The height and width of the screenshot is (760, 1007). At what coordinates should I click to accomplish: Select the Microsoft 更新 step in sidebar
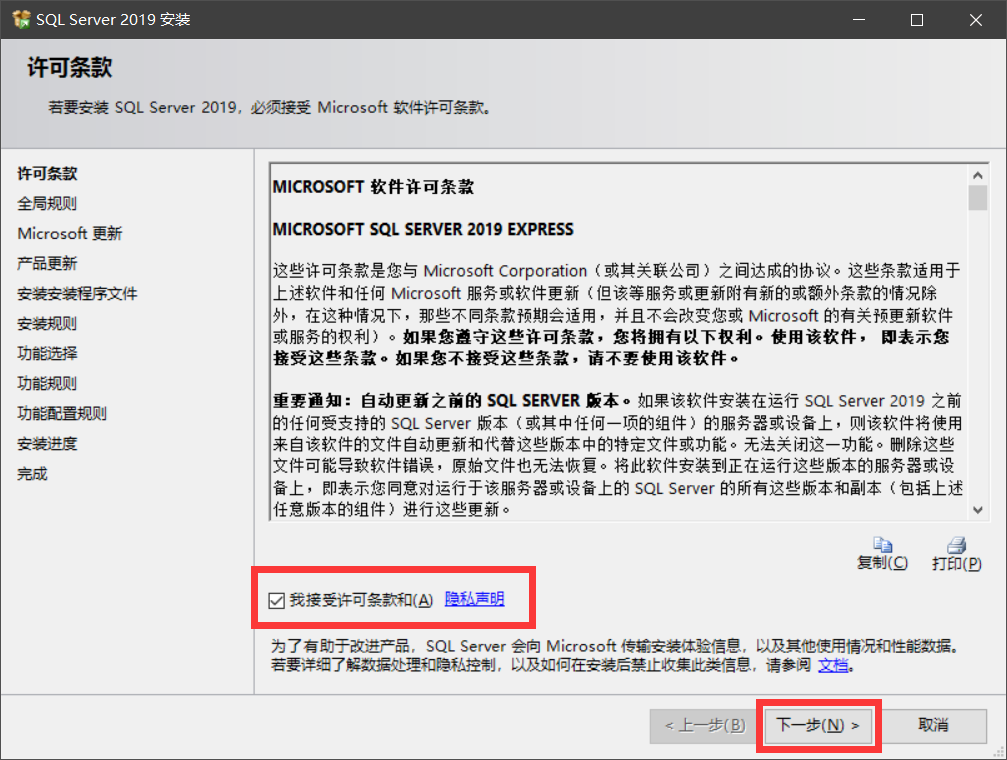click(x=69, y=233)
